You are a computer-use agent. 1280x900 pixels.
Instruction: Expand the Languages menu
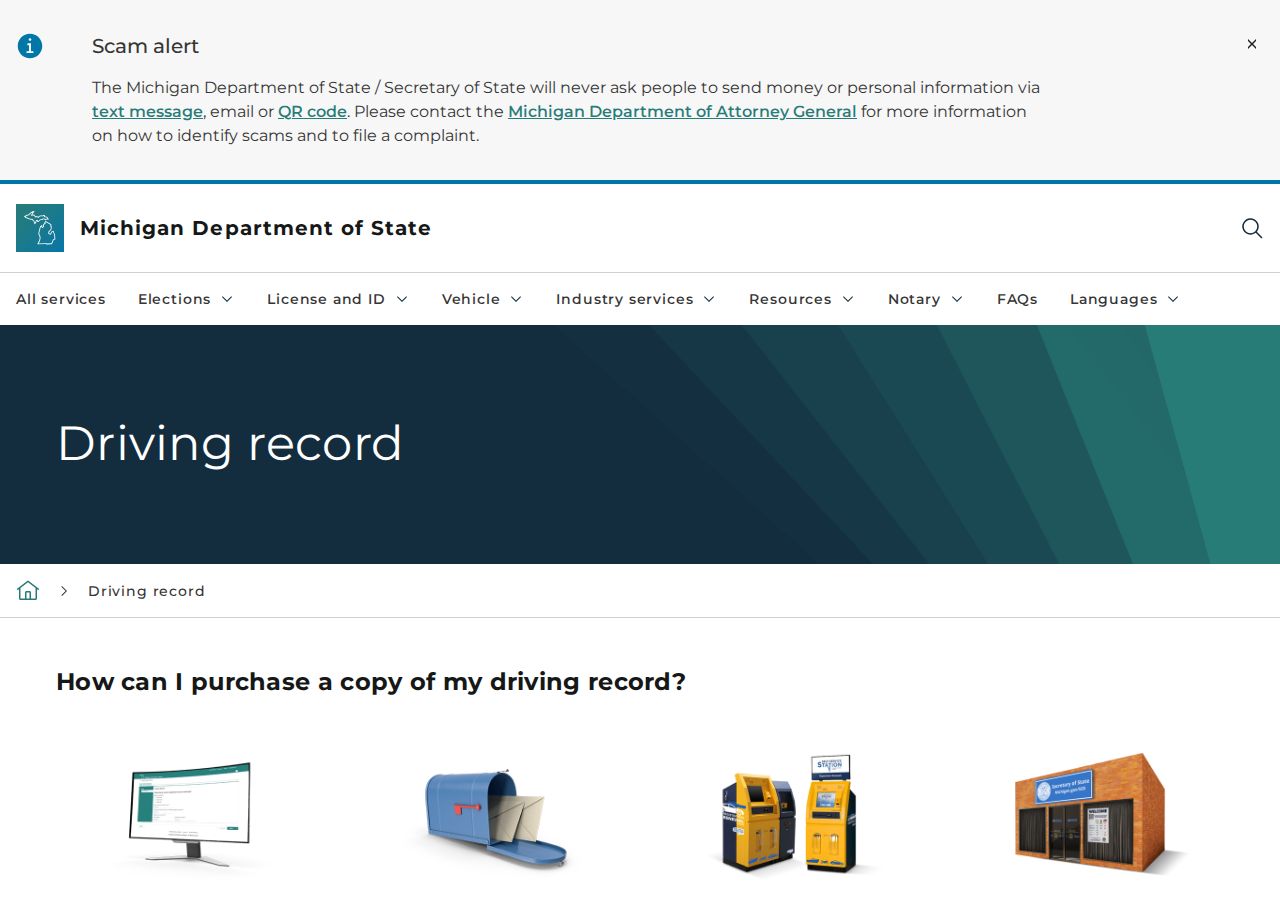tap(1125, 299)
